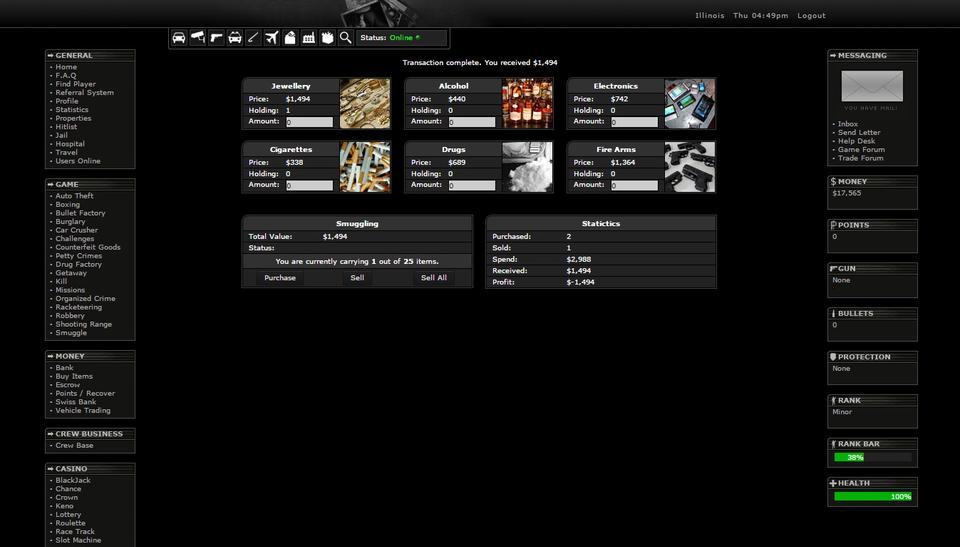Click the airplane travel icon
Image resolution: width=960 pixels, height=547 pixels.
272,38
